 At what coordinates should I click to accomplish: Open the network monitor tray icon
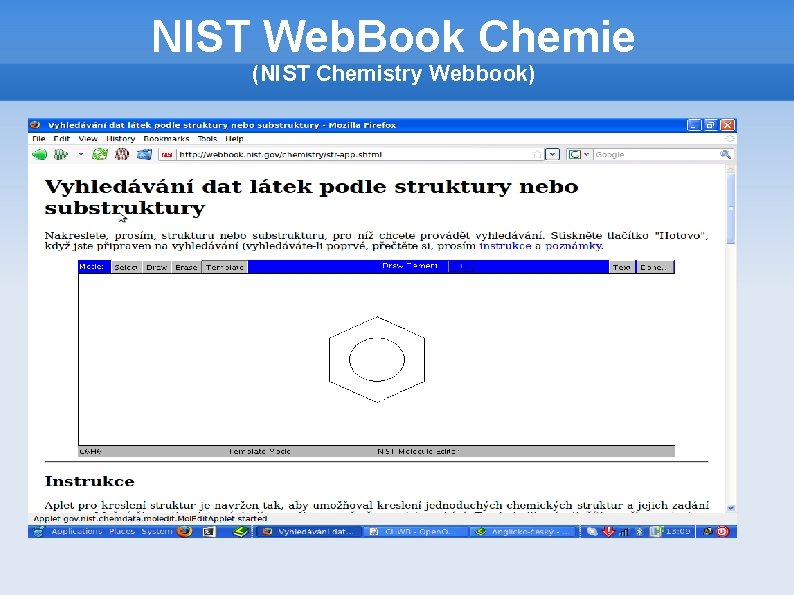624,532
